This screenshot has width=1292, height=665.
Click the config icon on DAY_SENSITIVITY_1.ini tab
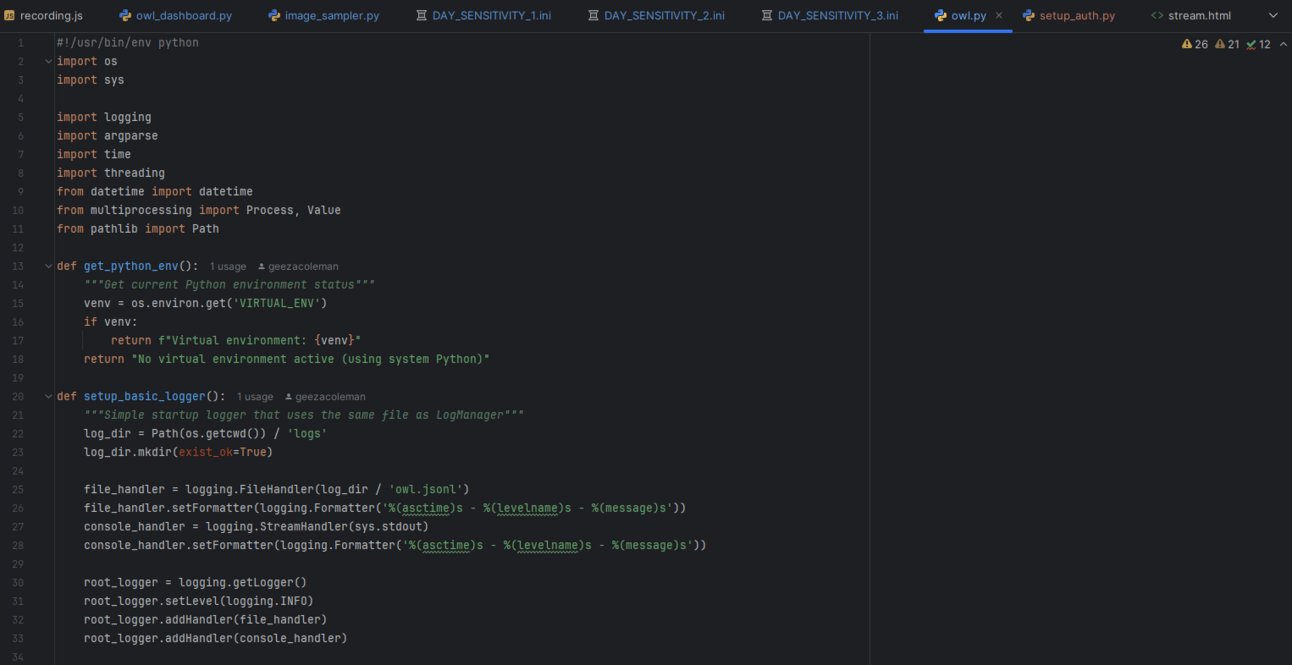[421, 16]
